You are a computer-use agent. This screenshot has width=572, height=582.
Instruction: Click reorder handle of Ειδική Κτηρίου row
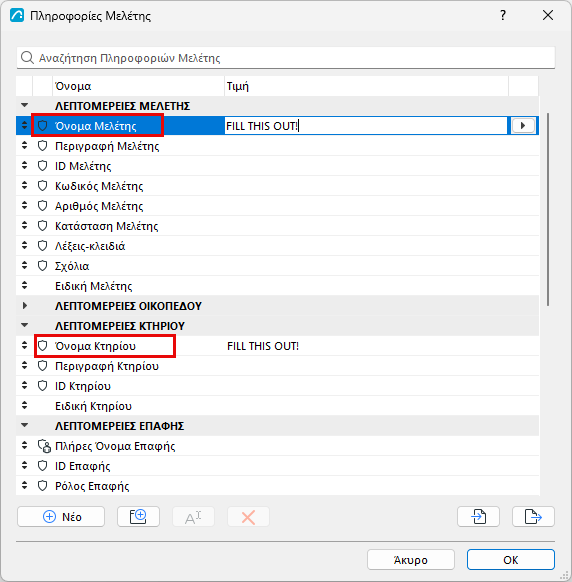coord(24,406)
